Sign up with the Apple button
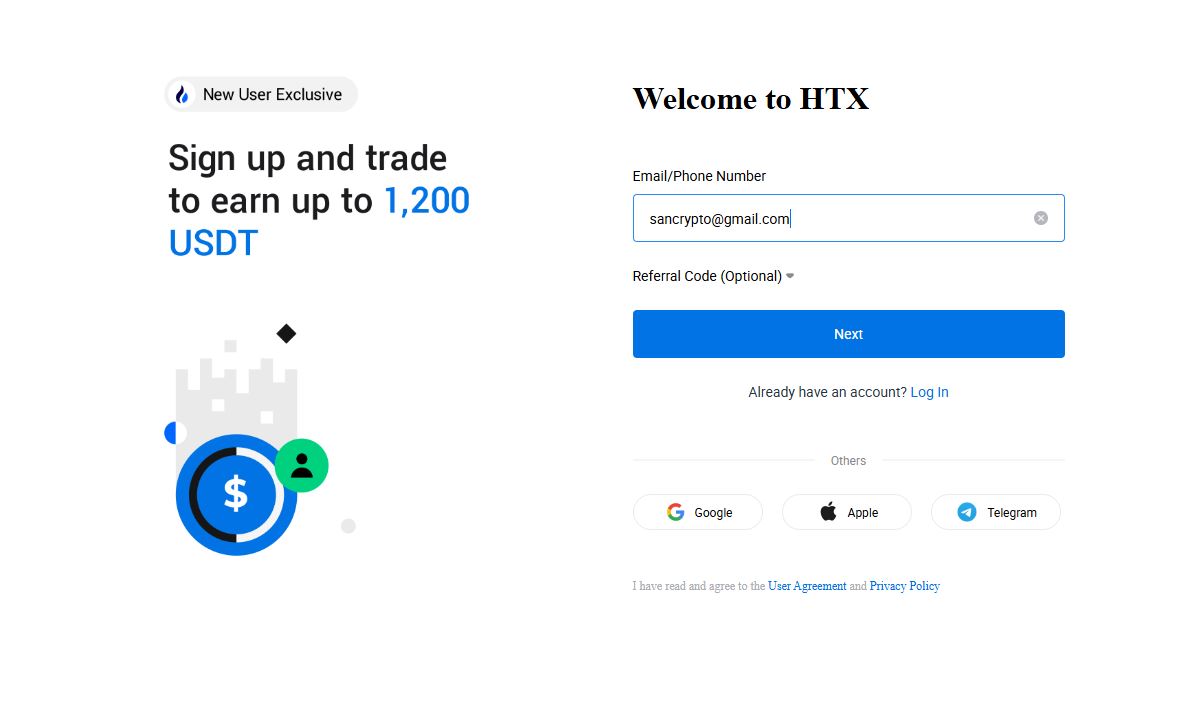This screenshot has width=1192, height=703. (x=847, y=512)
